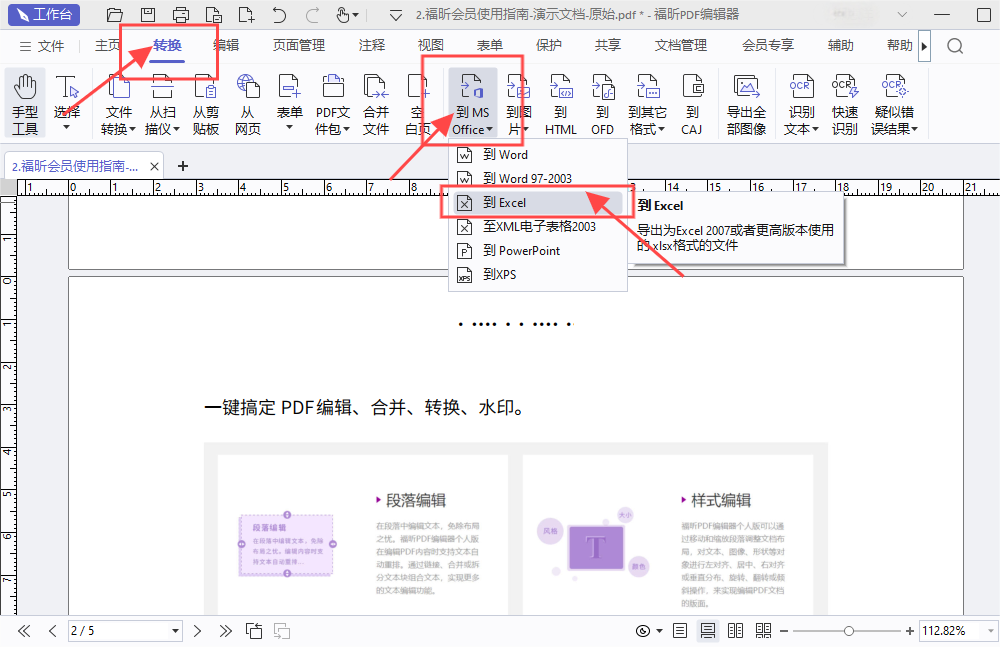Click the search magnifier icon
The image size is (1000, 647).
[x=955, y=46]
